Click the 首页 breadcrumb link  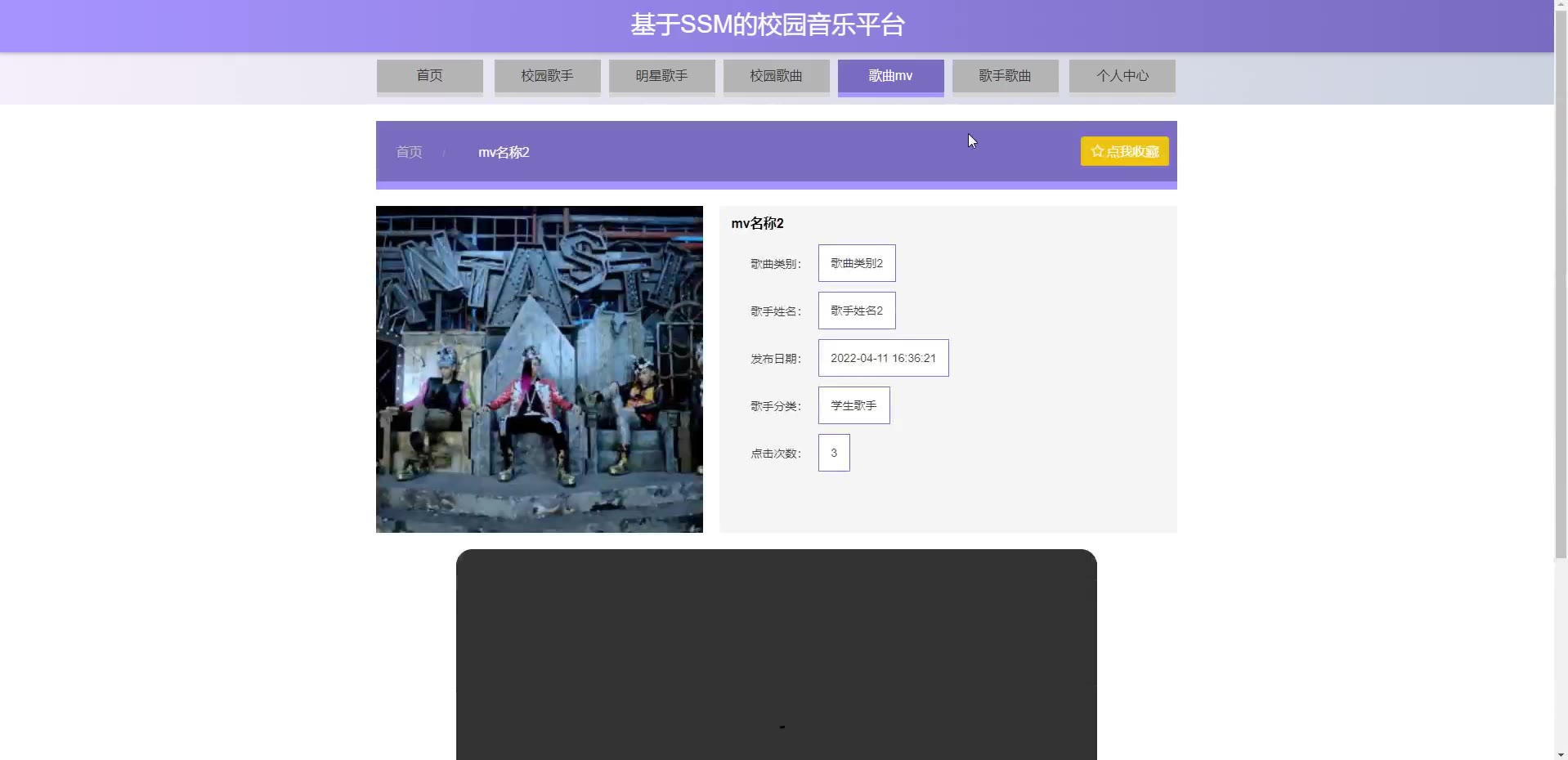click(409, 152)
